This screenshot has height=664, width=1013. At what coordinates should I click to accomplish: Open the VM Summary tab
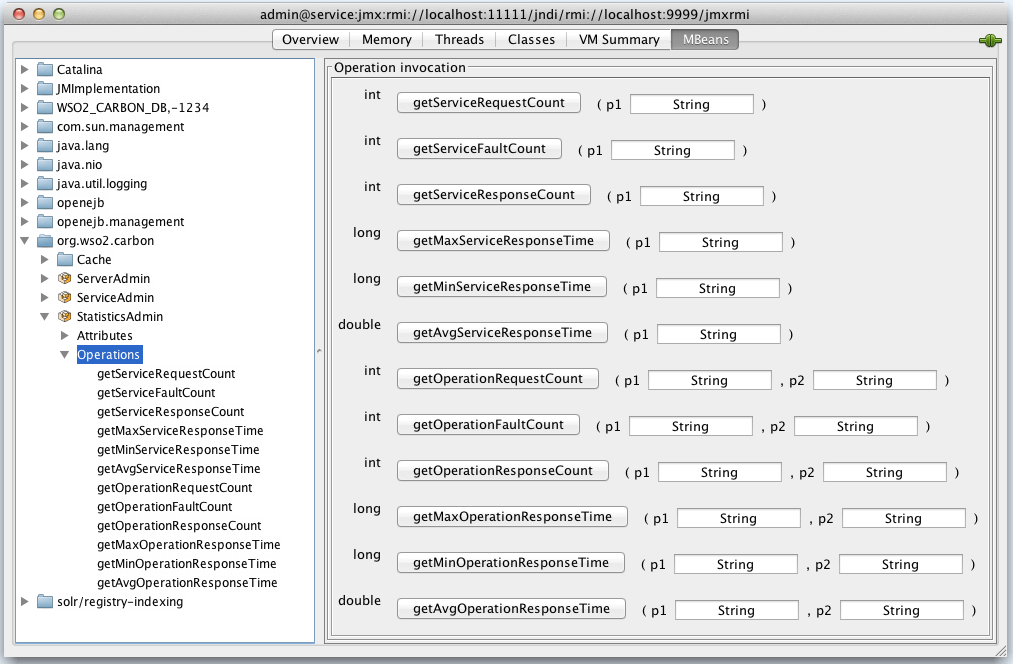[x=619, y=39]
